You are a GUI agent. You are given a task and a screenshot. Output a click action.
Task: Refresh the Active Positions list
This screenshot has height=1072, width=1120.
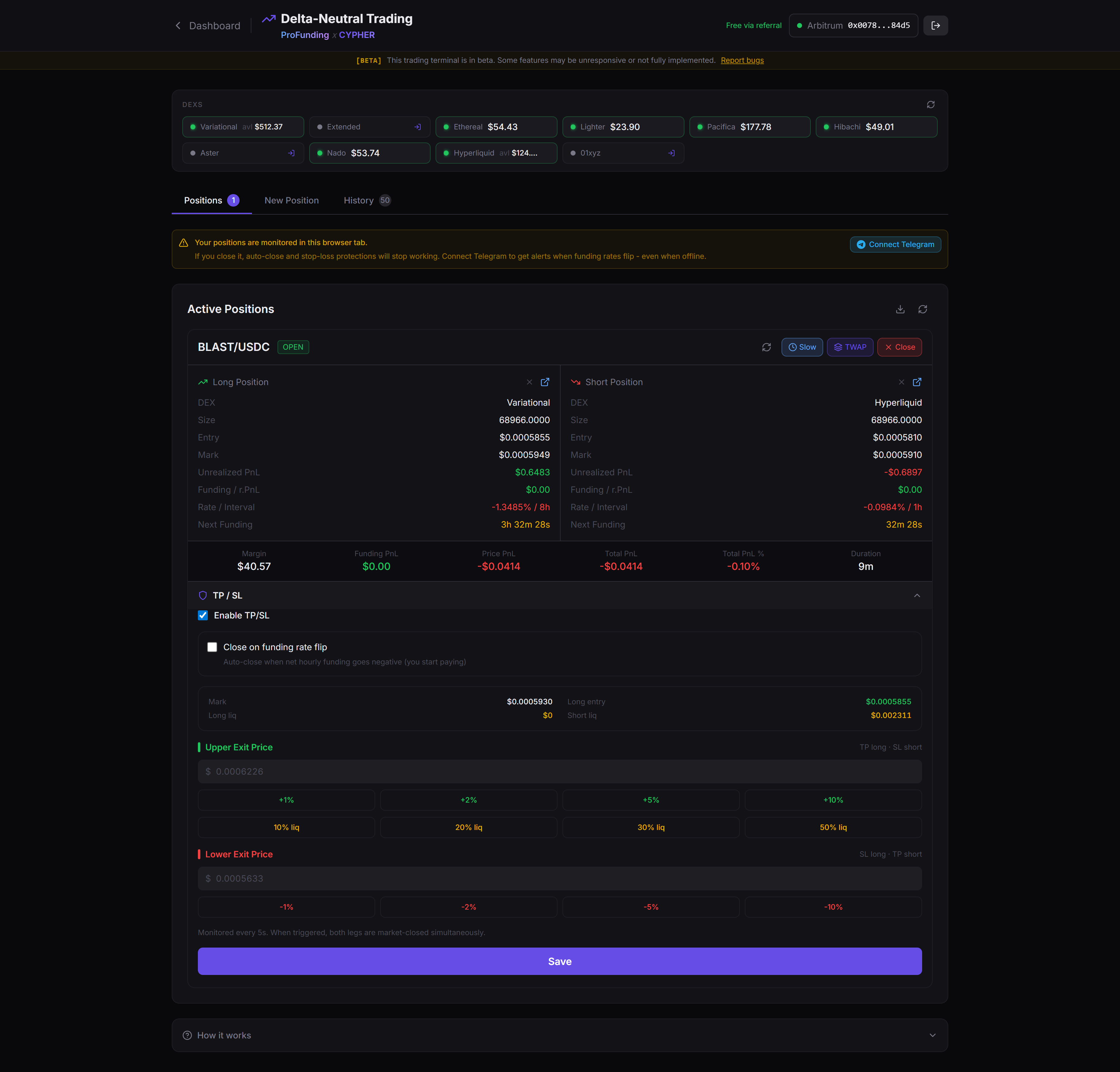922,309
